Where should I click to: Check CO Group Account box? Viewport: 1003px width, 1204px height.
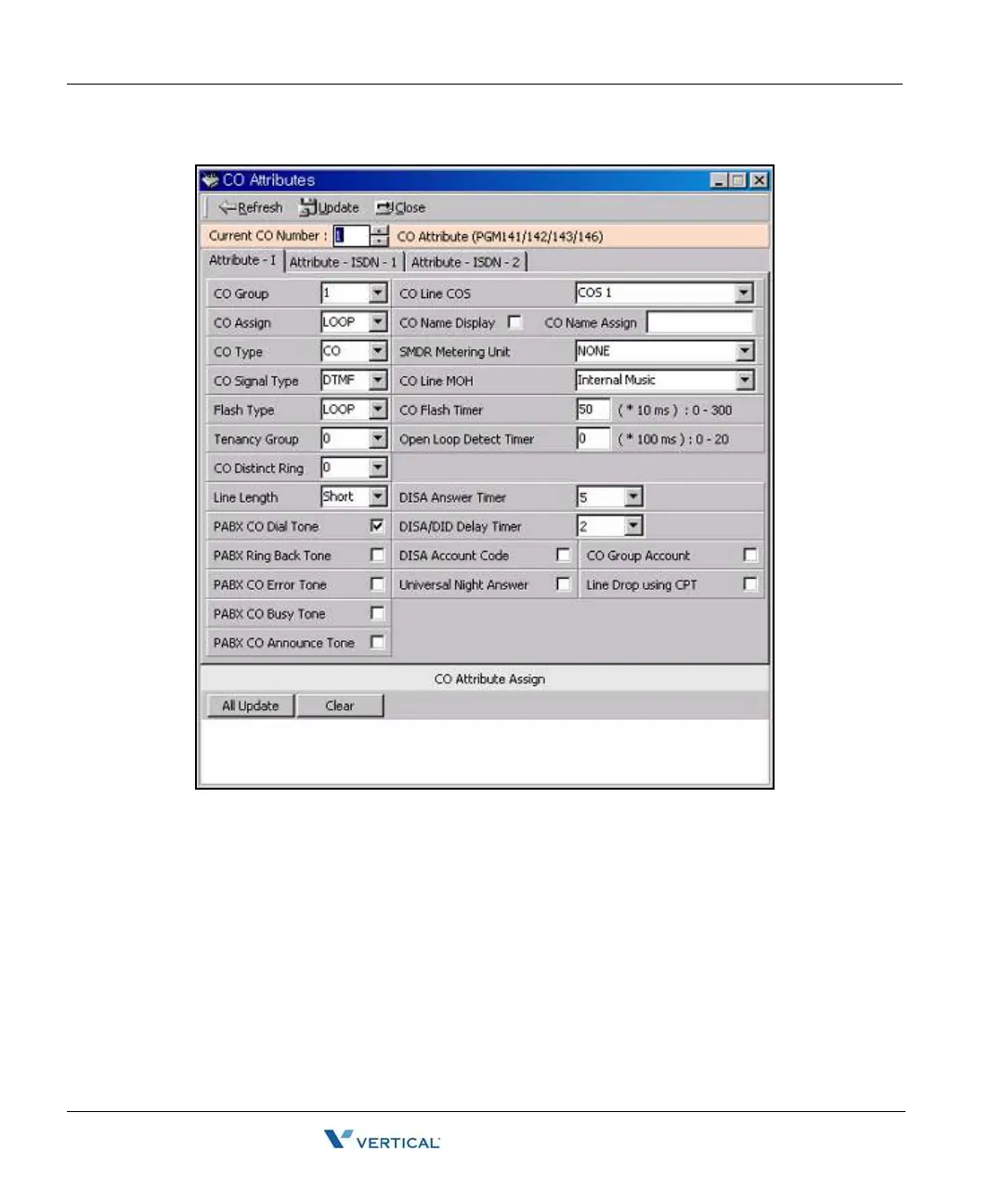[x=750, y=555]
